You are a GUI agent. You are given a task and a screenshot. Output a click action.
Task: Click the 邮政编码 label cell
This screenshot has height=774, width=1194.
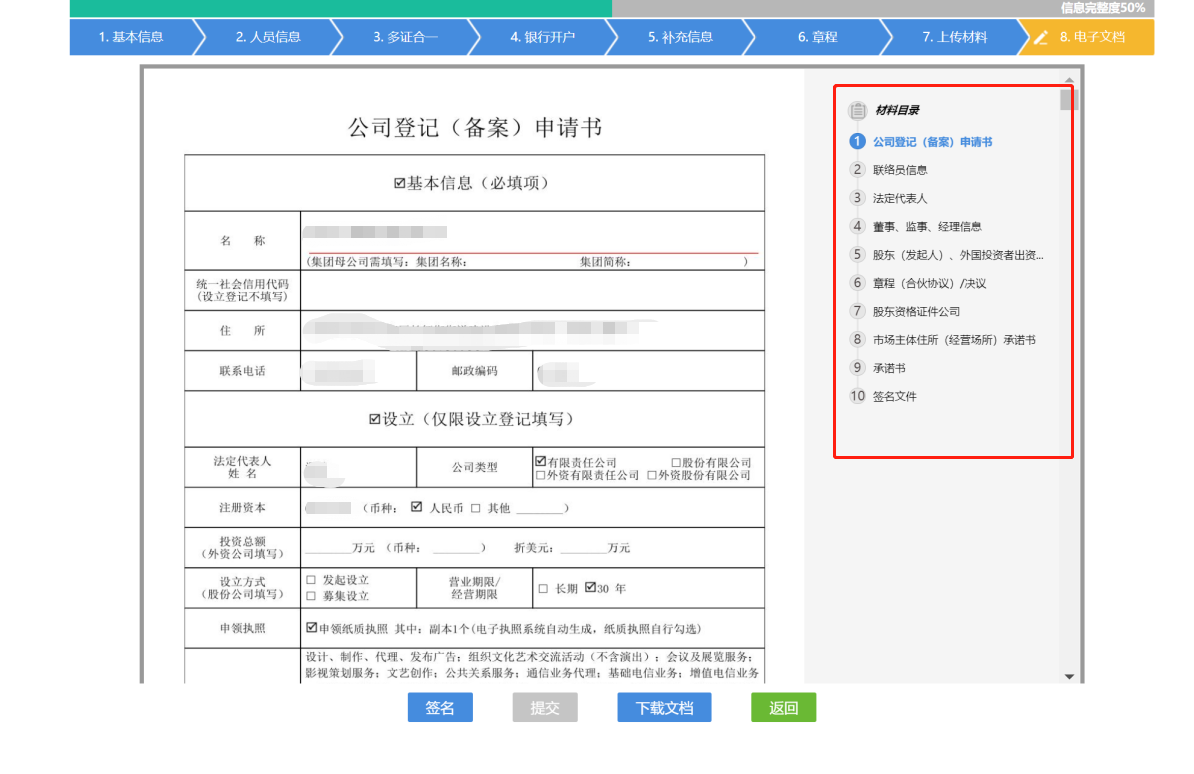click(474, 371)
